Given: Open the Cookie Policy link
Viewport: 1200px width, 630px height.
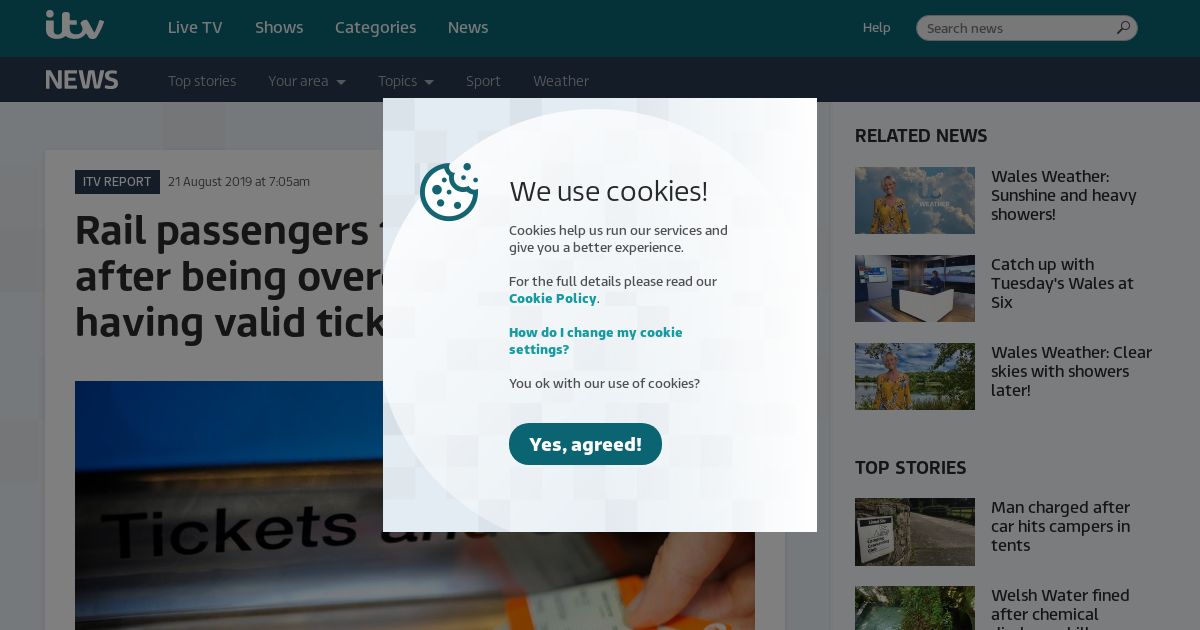Looking at the screenshot, I should pos(553,298).
